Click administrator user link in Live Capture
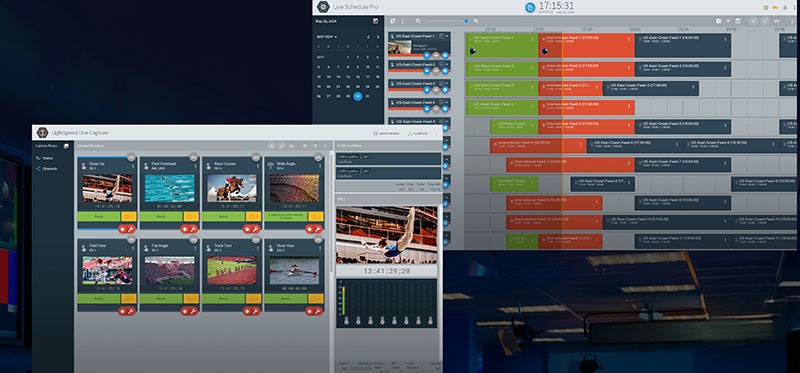The height and width of the screenshot is (373, 800). (x=387, y=133)
